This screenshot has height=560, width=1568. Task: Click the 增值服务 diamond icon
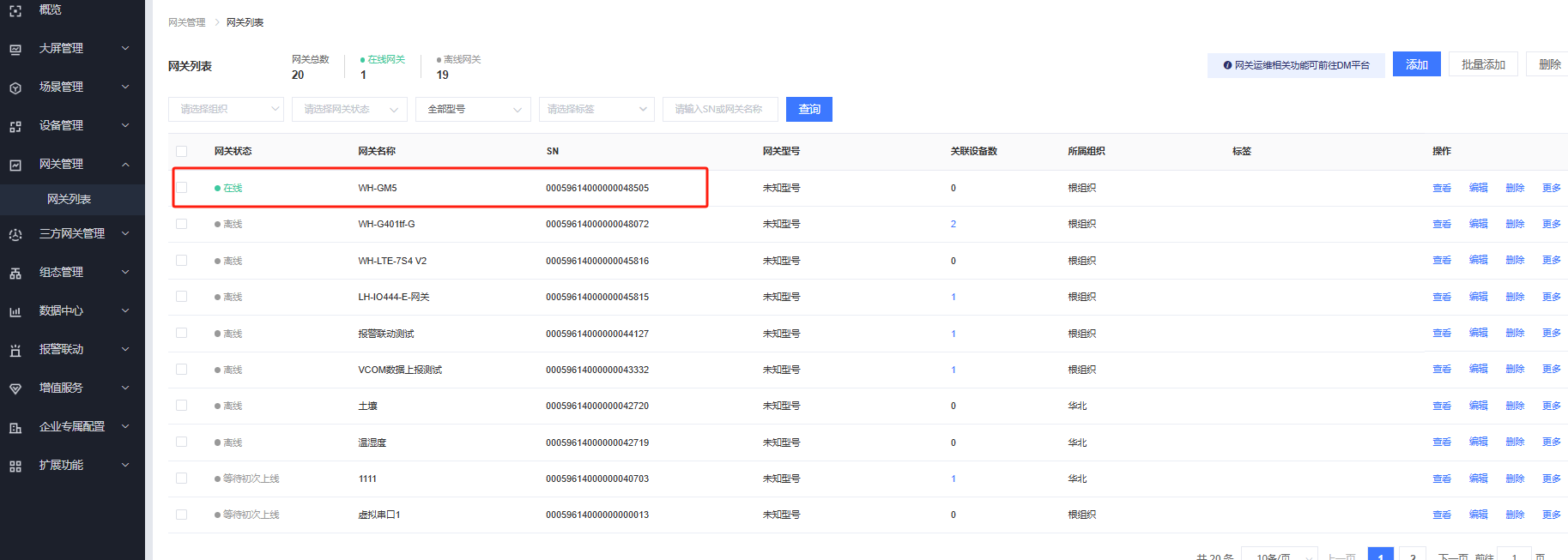(15, 388)
